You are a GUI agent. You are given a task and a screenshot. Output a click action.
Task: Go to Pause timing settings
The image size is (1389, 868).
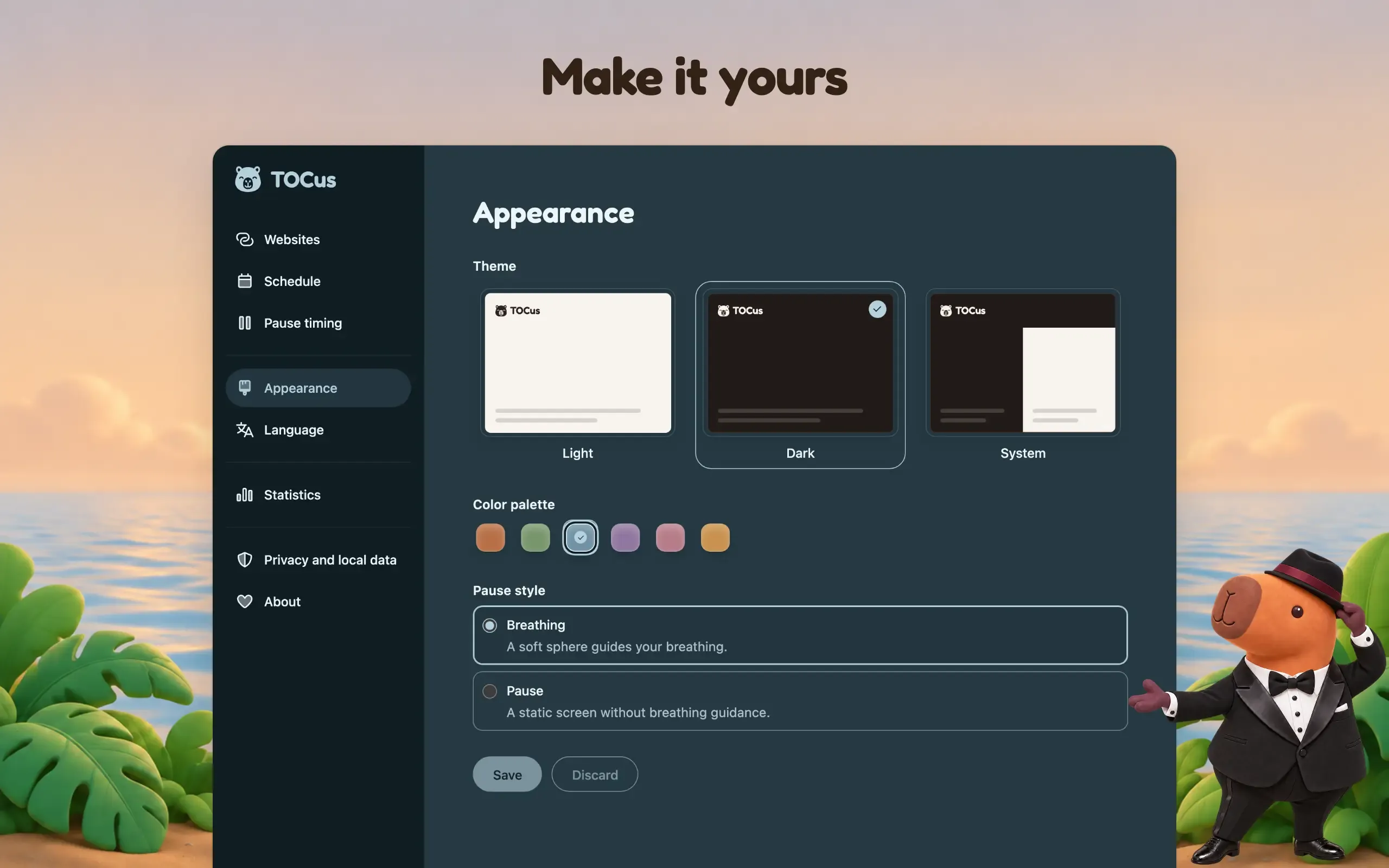[x=302, y=323]
